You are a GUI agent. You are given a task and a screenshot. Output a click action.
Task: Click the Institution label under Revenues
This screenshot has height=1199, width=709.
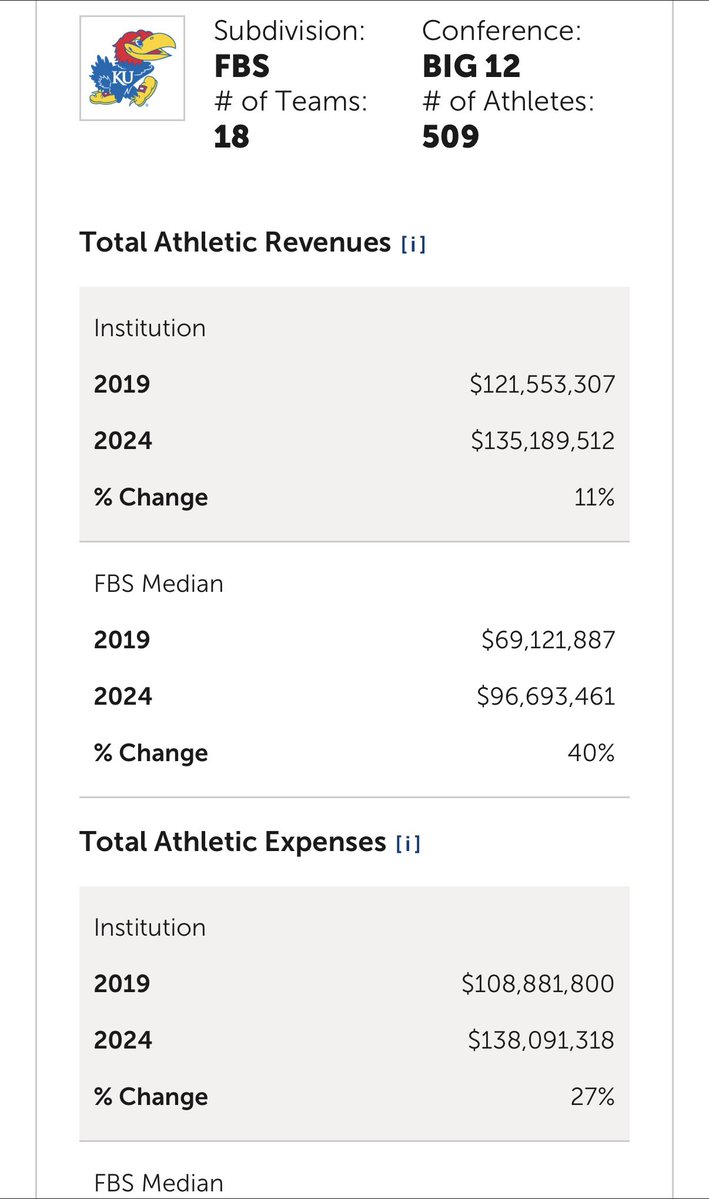150,328
